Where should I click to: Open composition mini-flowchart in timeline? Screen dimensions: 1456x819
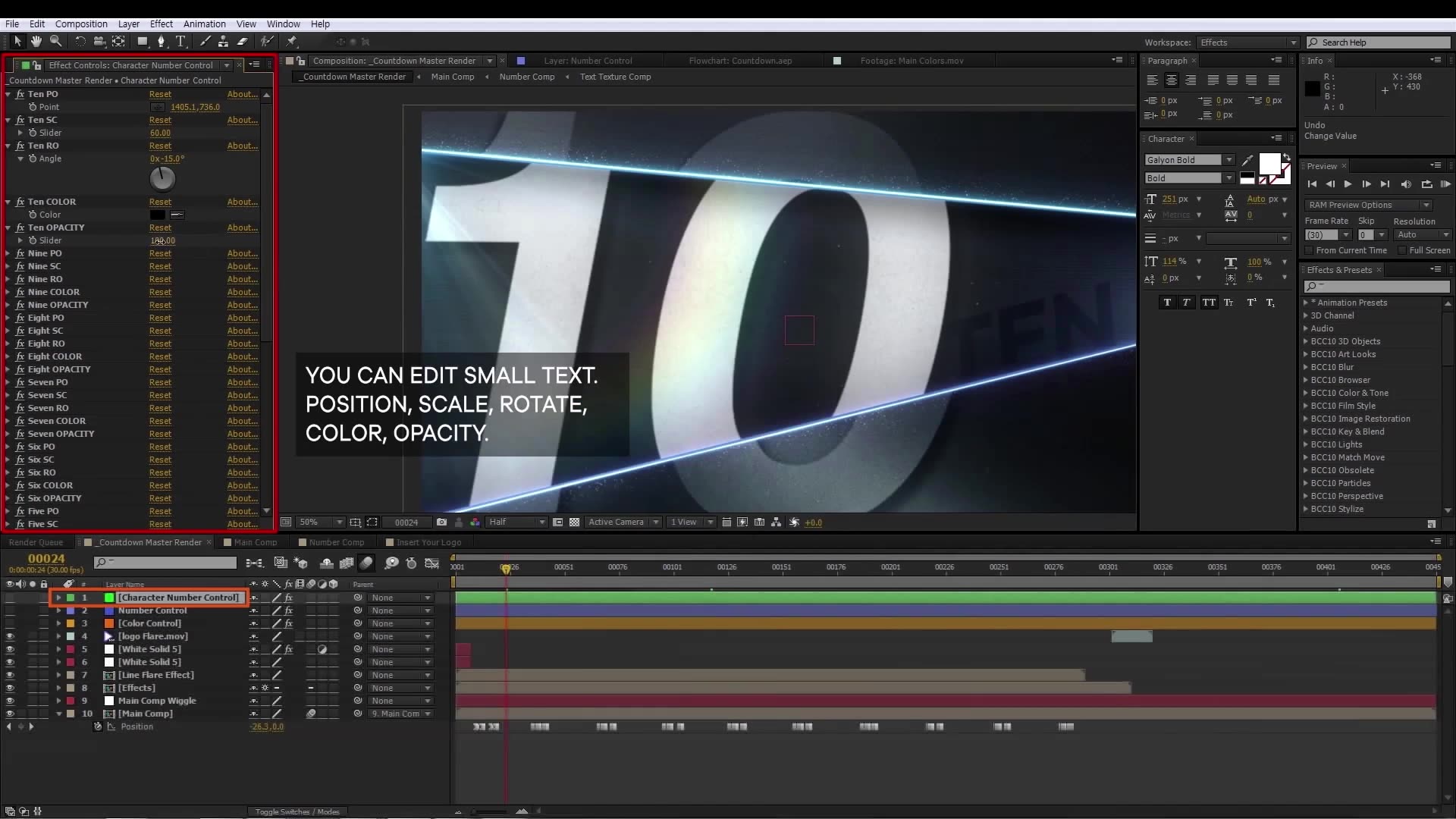click(x=254, y=563)
